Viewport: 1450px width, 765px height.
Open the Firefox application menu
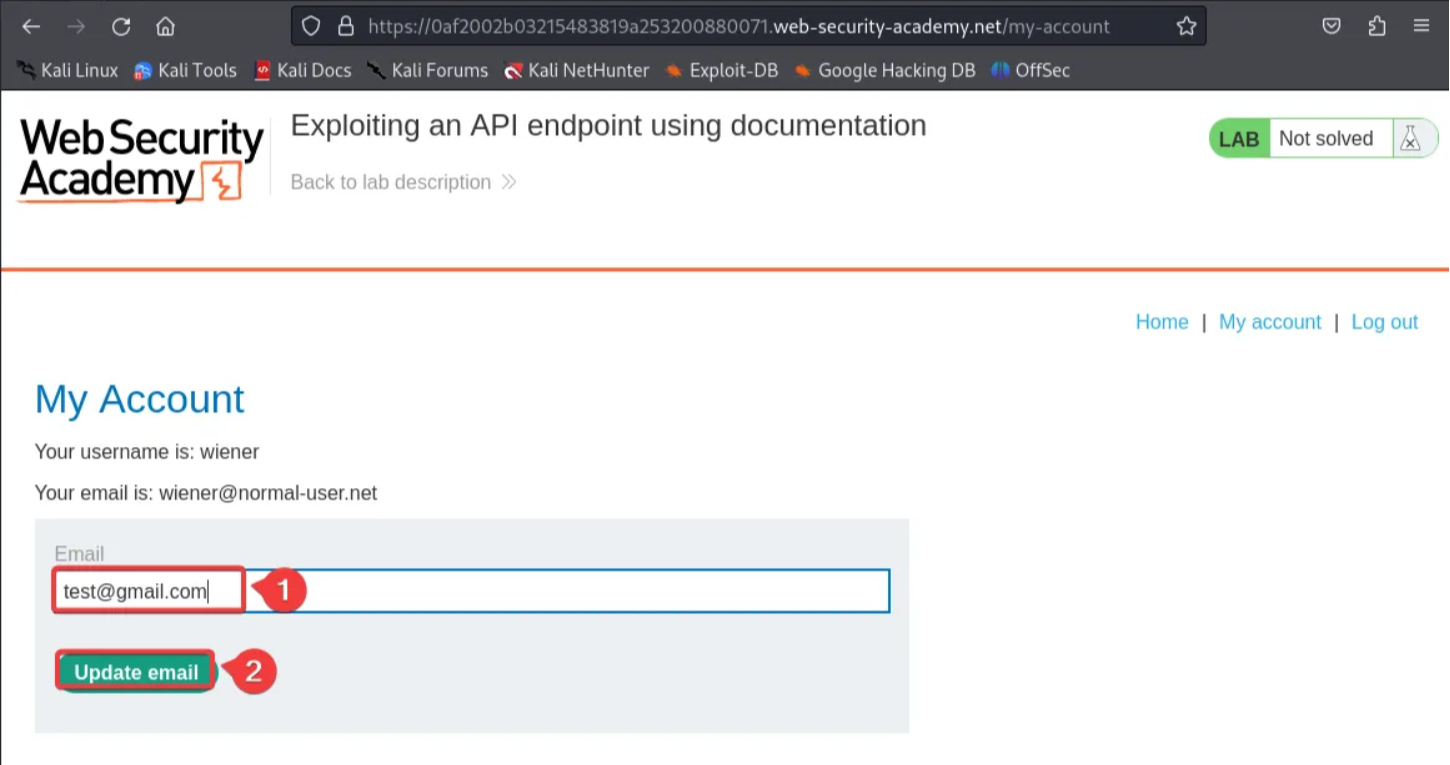pos(1422,26)
